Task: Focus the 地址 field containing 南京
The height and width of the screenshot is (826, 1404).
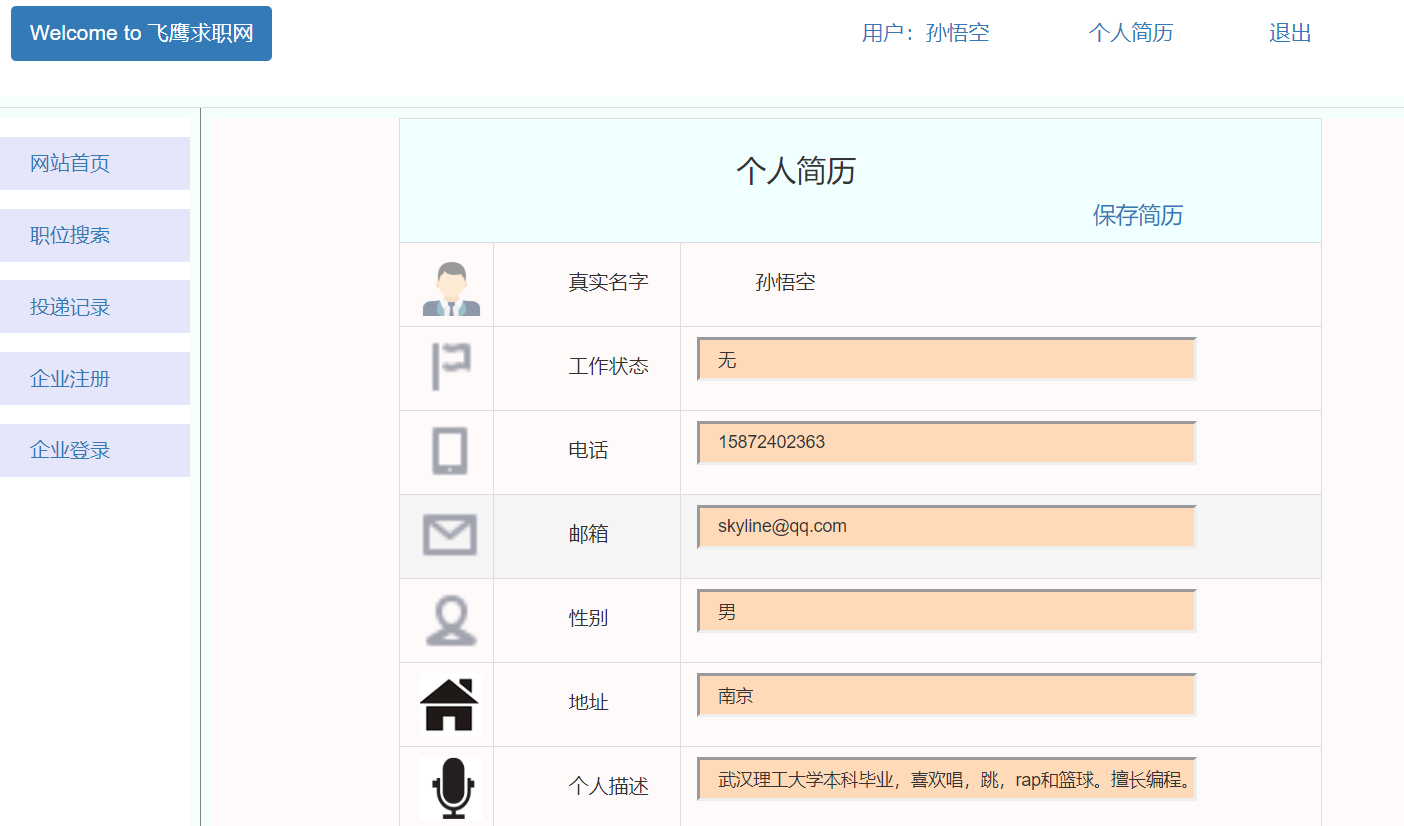Action: (x=946, y=695)
